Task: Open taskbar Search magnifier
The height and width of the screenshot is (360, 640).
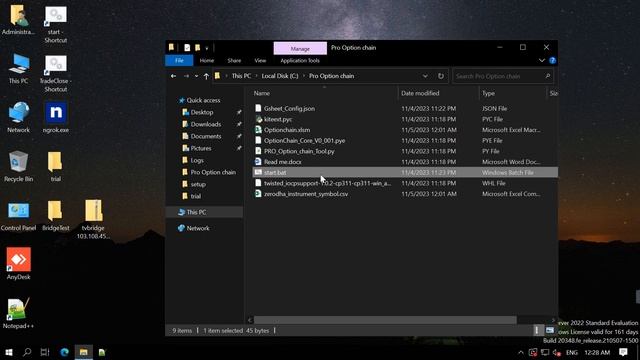Action: tap(27, 352)
